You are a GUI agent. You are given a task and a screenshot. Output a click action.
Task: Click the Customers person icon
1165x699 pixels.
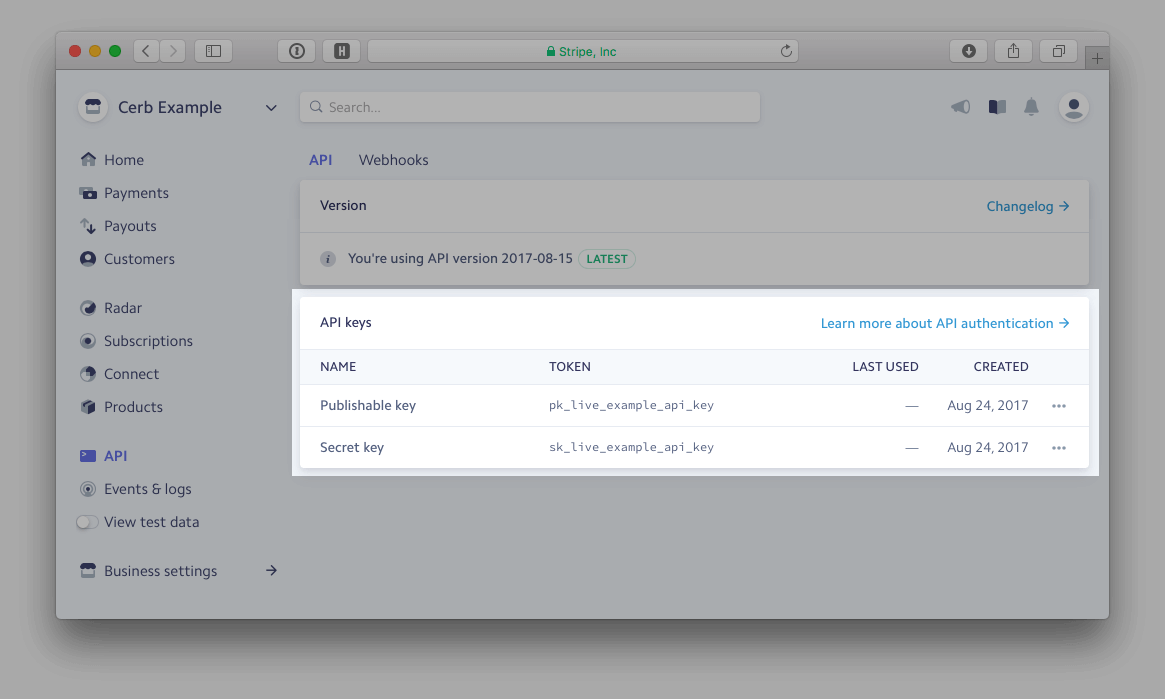point(88,259)
